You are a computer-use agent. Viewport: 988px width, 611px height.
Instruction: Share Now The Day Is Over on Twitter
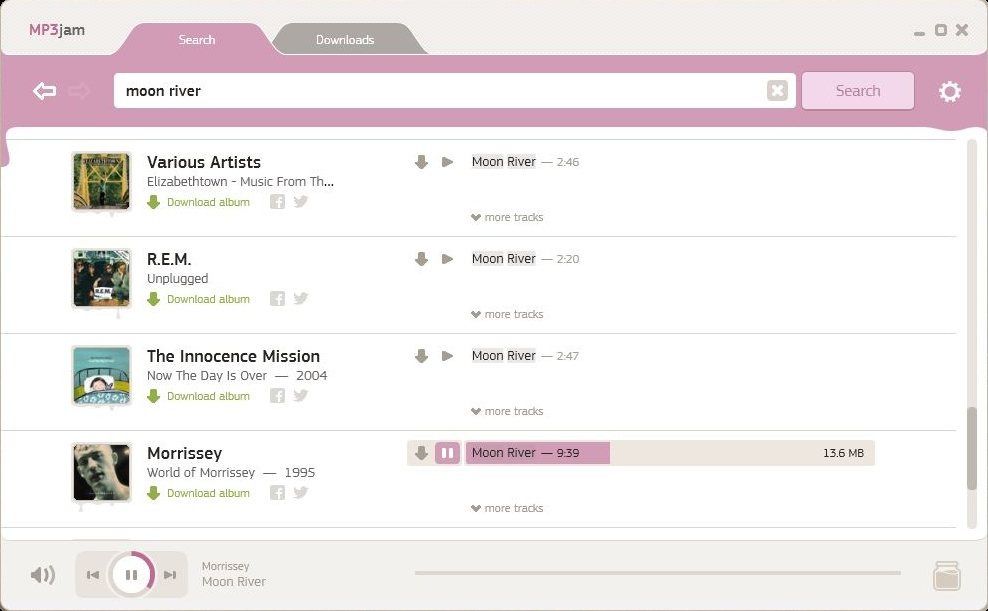pos(301,396)
